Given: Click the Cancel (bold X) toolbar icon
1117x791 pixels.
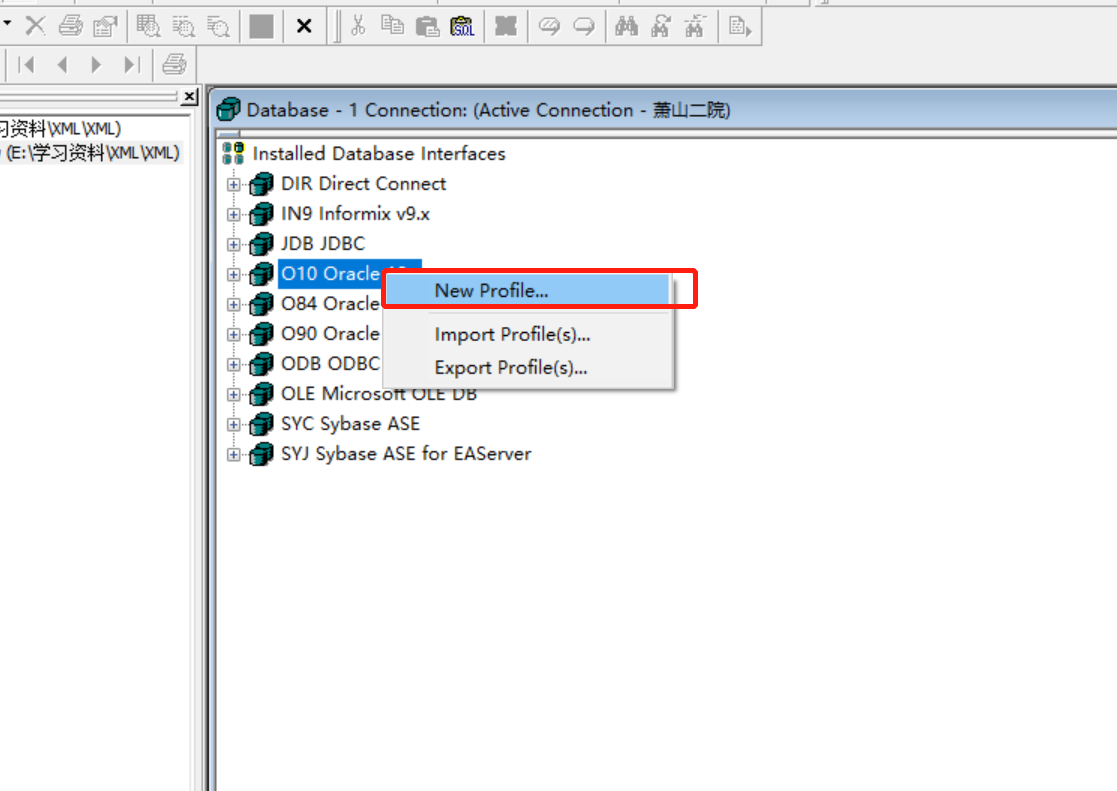Looking at the screenshot, I should (304, 25).
